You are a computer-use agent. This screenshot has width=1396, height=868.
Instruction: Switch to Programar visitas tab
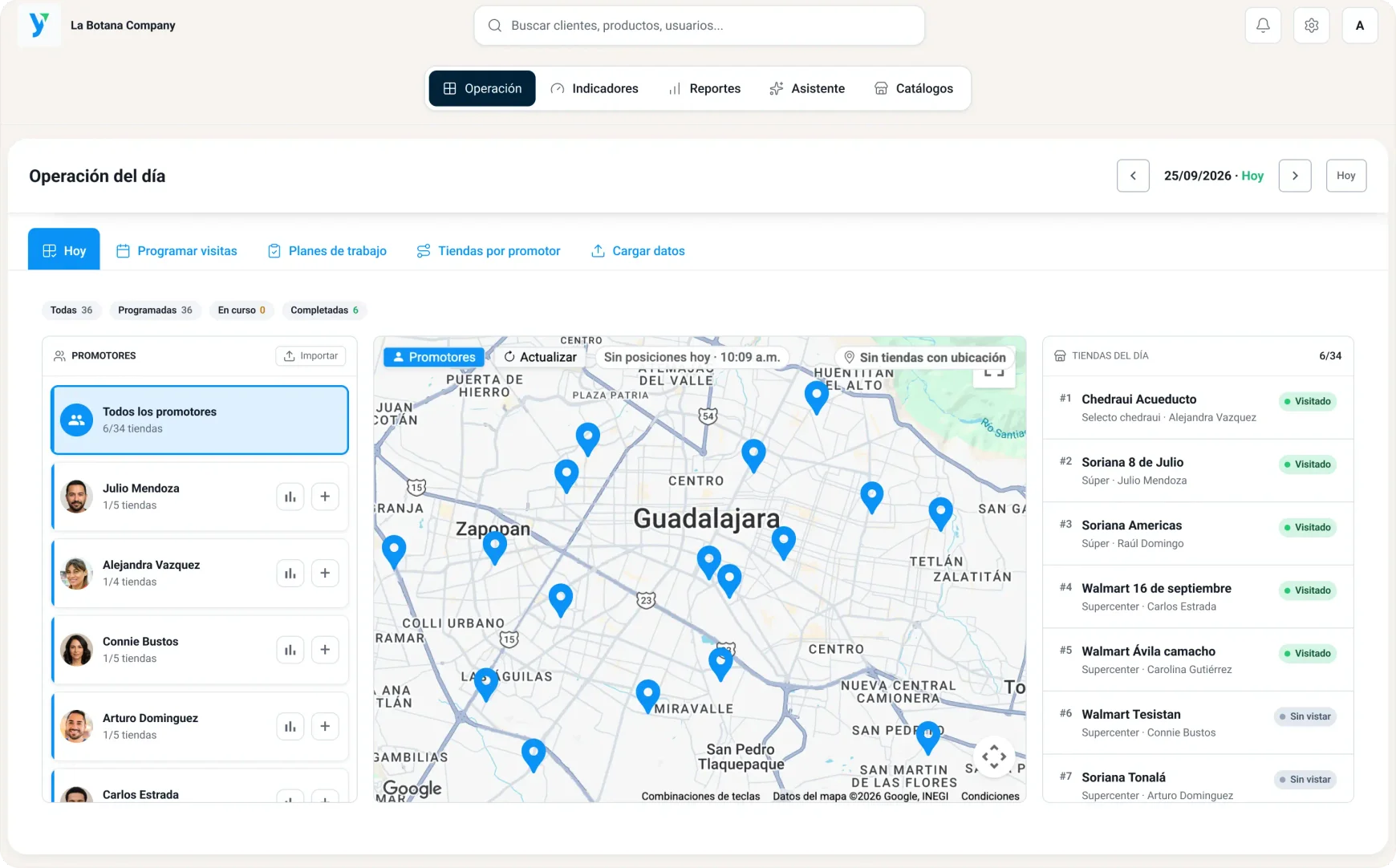click(x=177, y=250)
